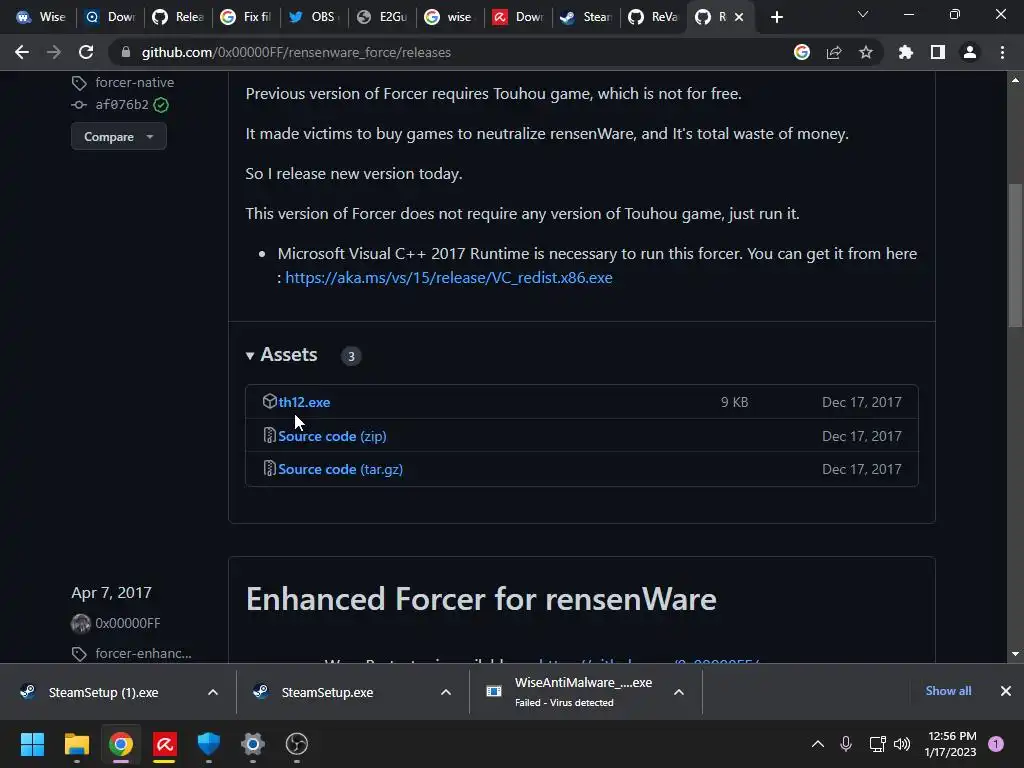
Task: Open SteamSetup.exe downloaded file
Action: coord(327,692)
